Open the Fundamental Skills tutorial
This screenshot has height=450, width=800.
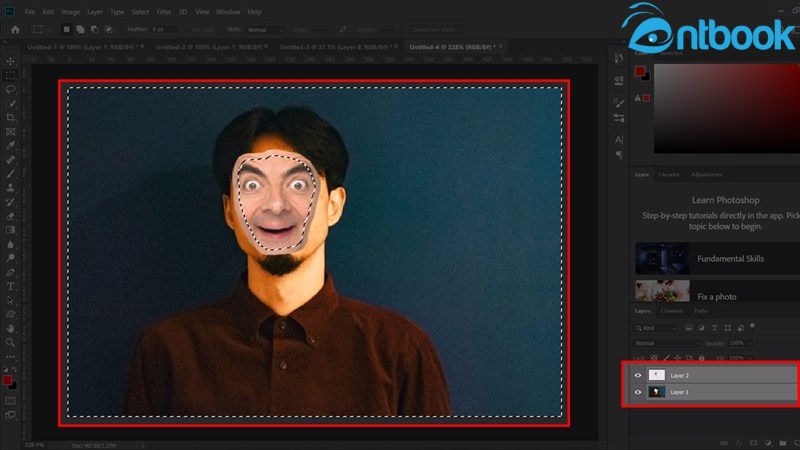coord(717,259)
